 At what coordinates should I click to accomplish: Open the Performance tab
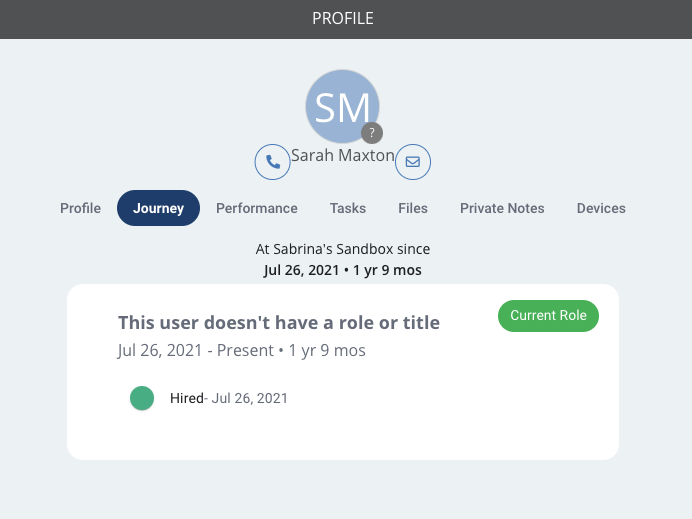(257, 208)
